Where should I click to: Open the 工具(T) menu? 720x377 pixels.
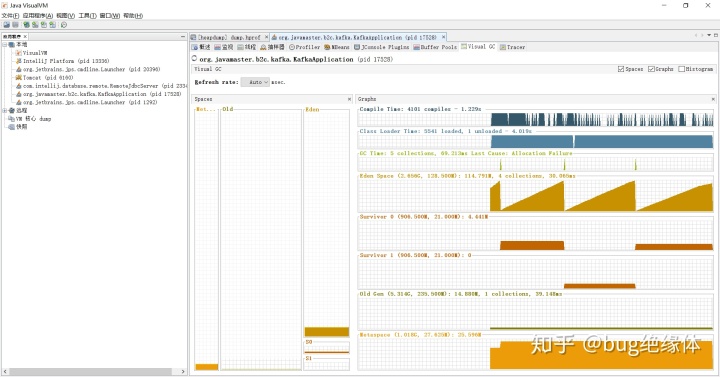tap(87, 16)
